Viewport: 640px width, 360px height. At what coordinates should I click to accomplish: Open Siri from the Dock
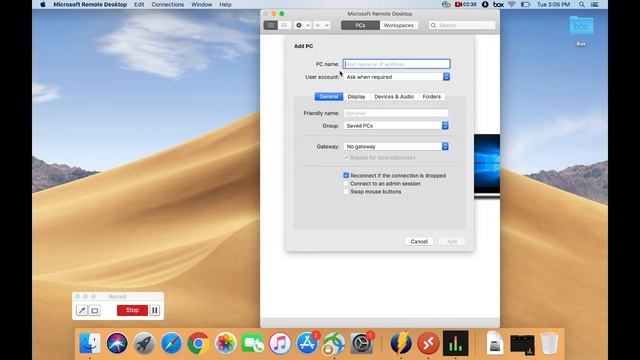pos(117,343)
